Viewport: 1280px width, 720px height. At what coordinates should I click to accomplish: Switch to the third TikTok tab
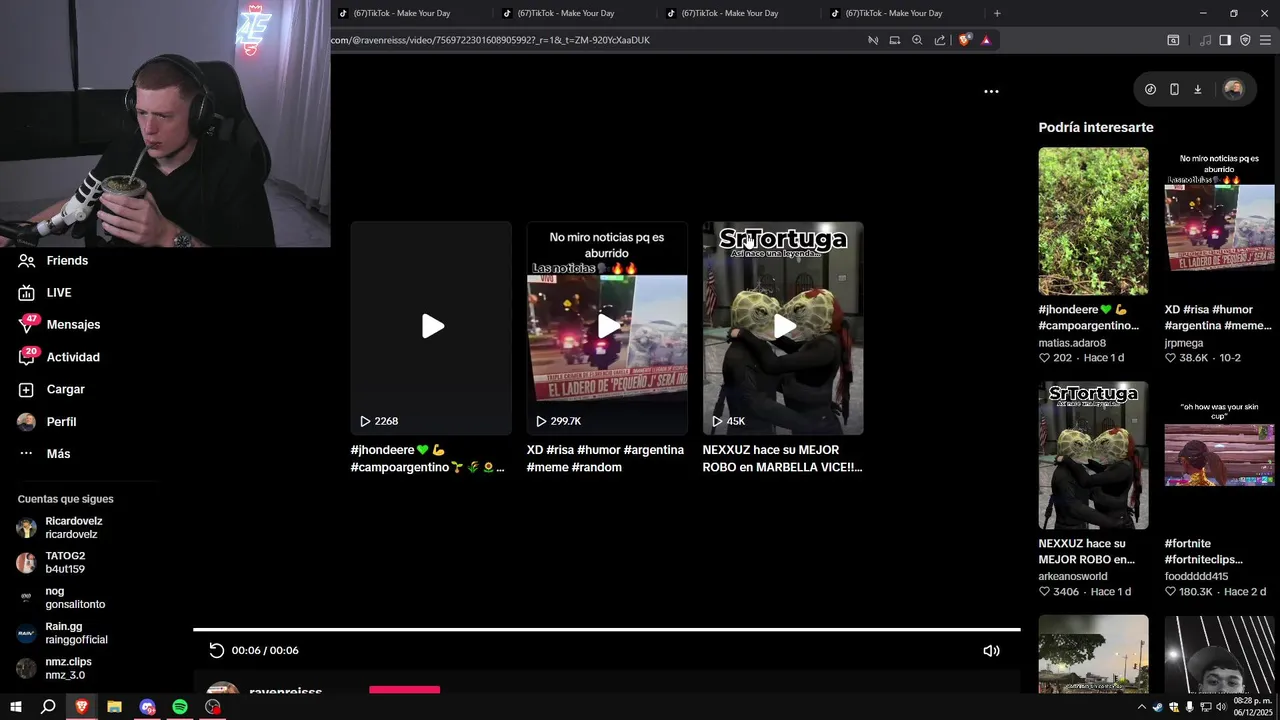point(729,13)
